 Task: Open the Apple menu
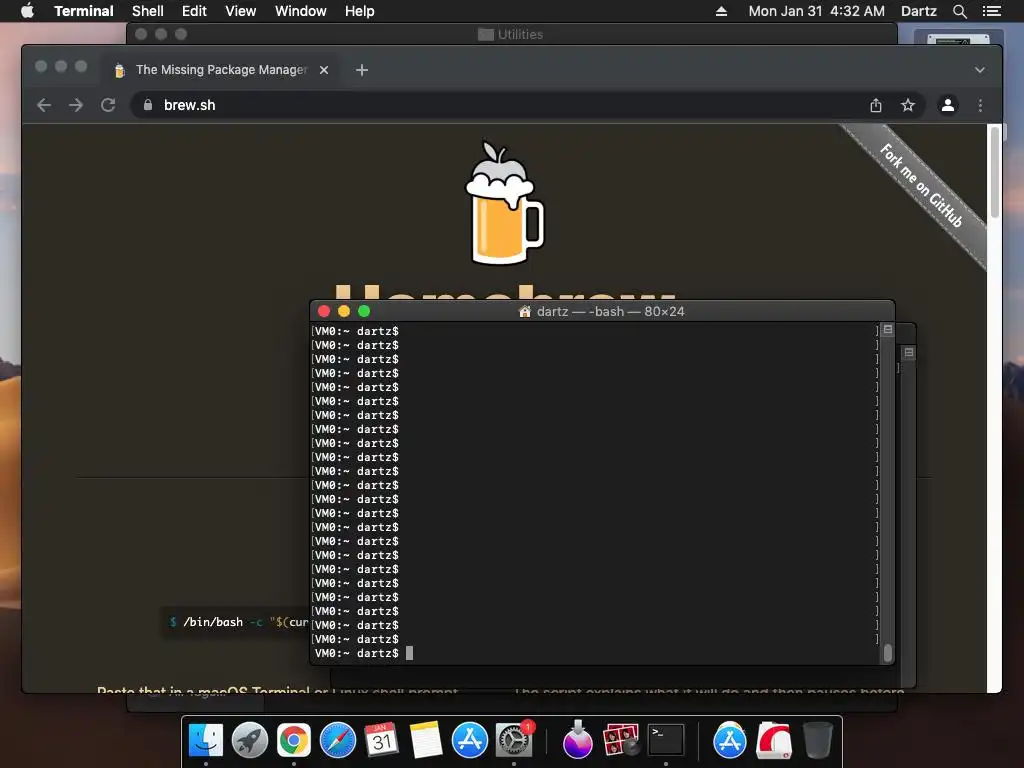click(27, 11)
